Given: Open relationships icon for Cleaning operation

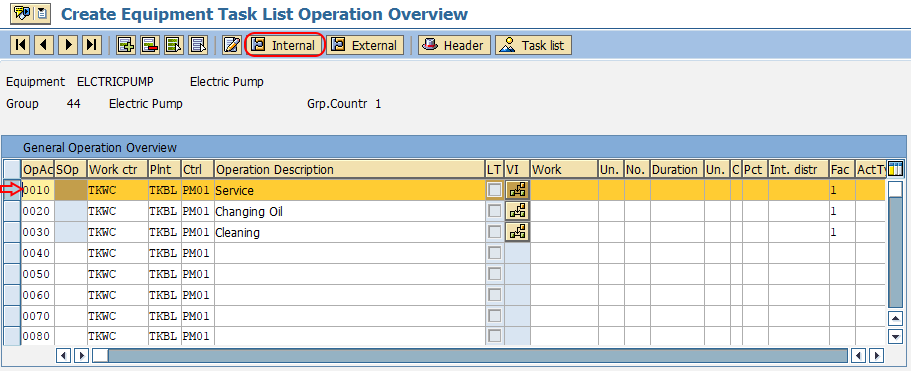Looking at the screenshot, I should pos(517,232).
